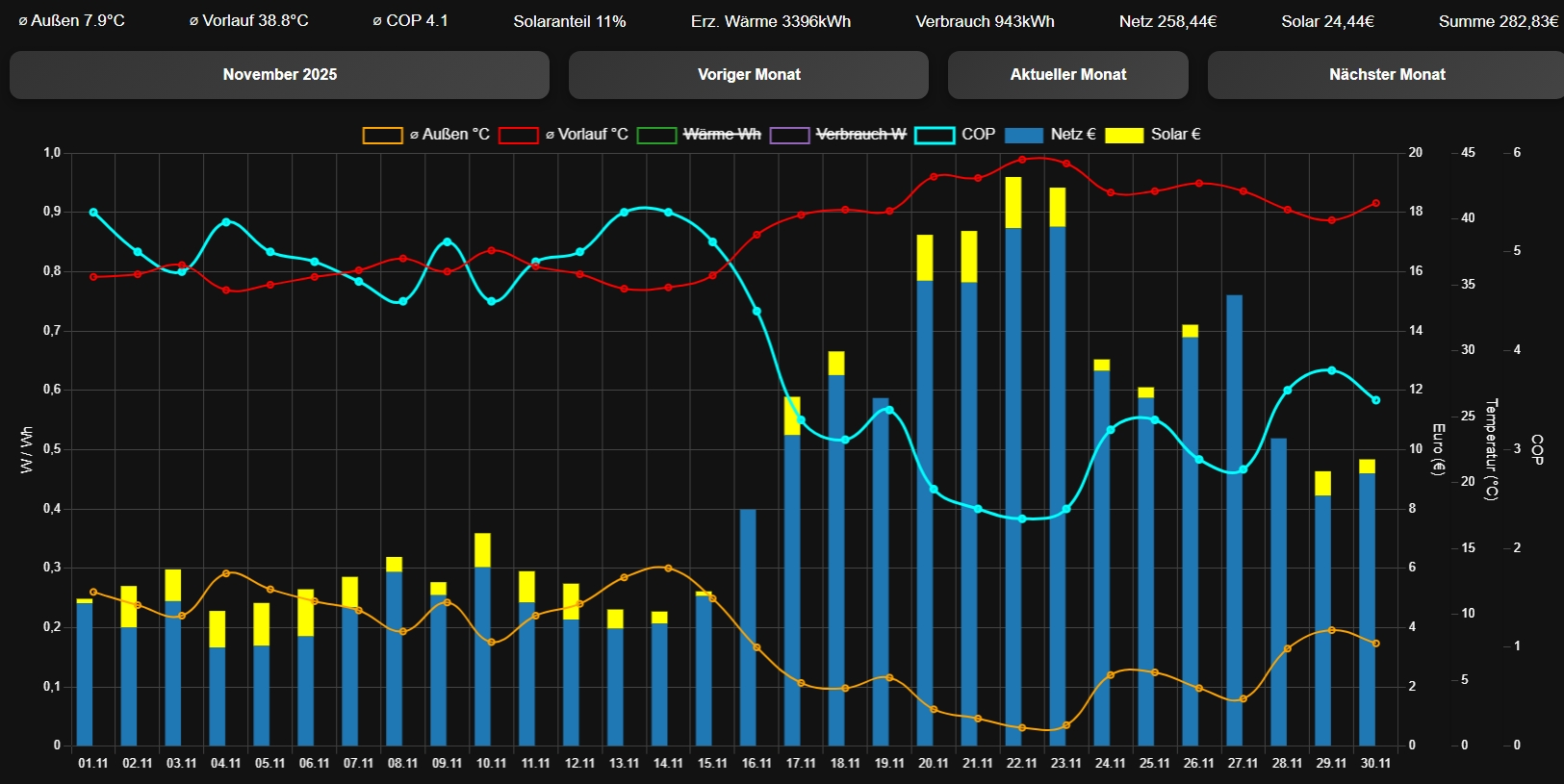Go to Voriger Monat
The height and width of the screenshot is (784, 1564).
click(748, 75)
